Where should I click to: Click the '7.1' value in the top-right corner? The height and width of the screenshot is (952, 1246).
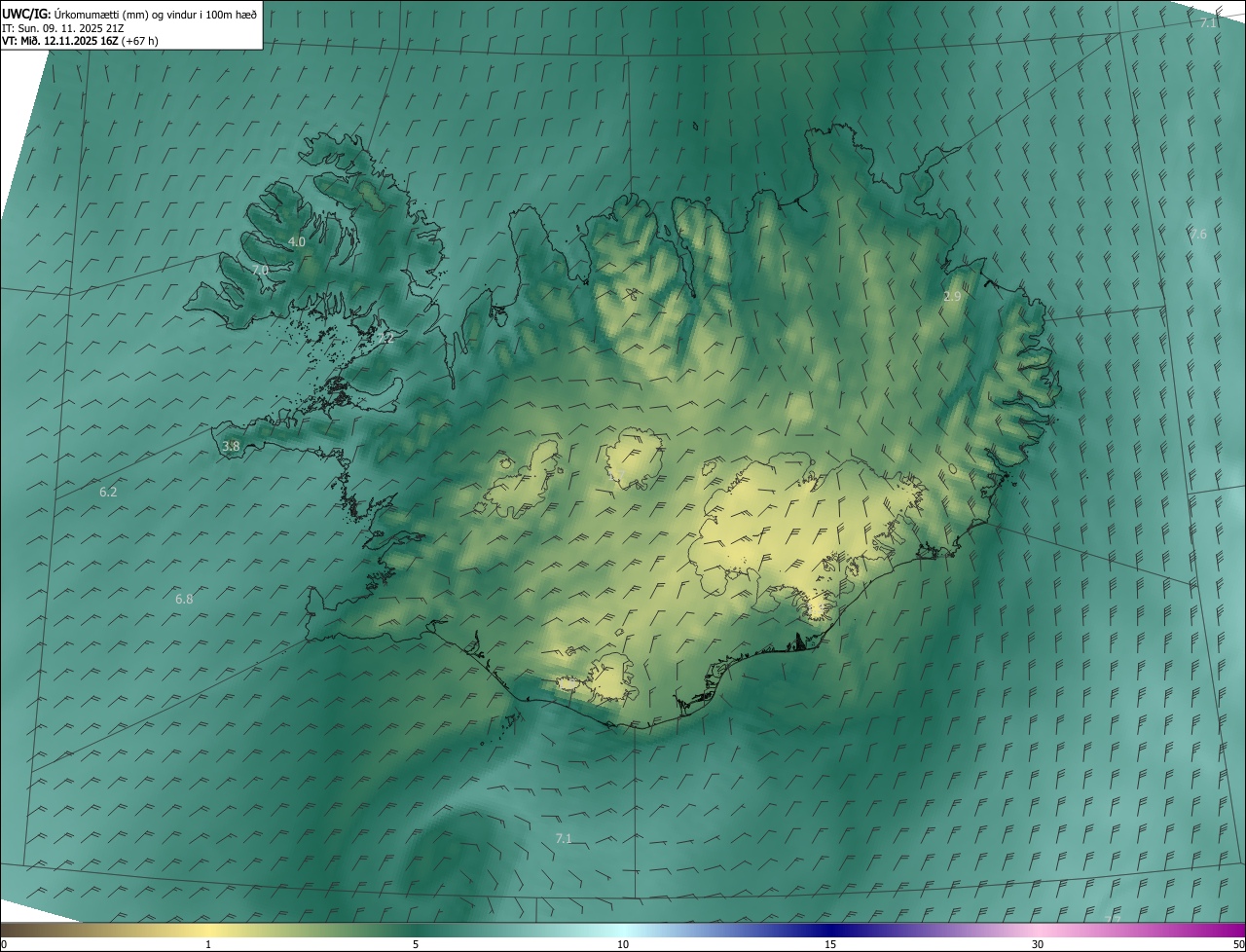[x=1208, y=22]
